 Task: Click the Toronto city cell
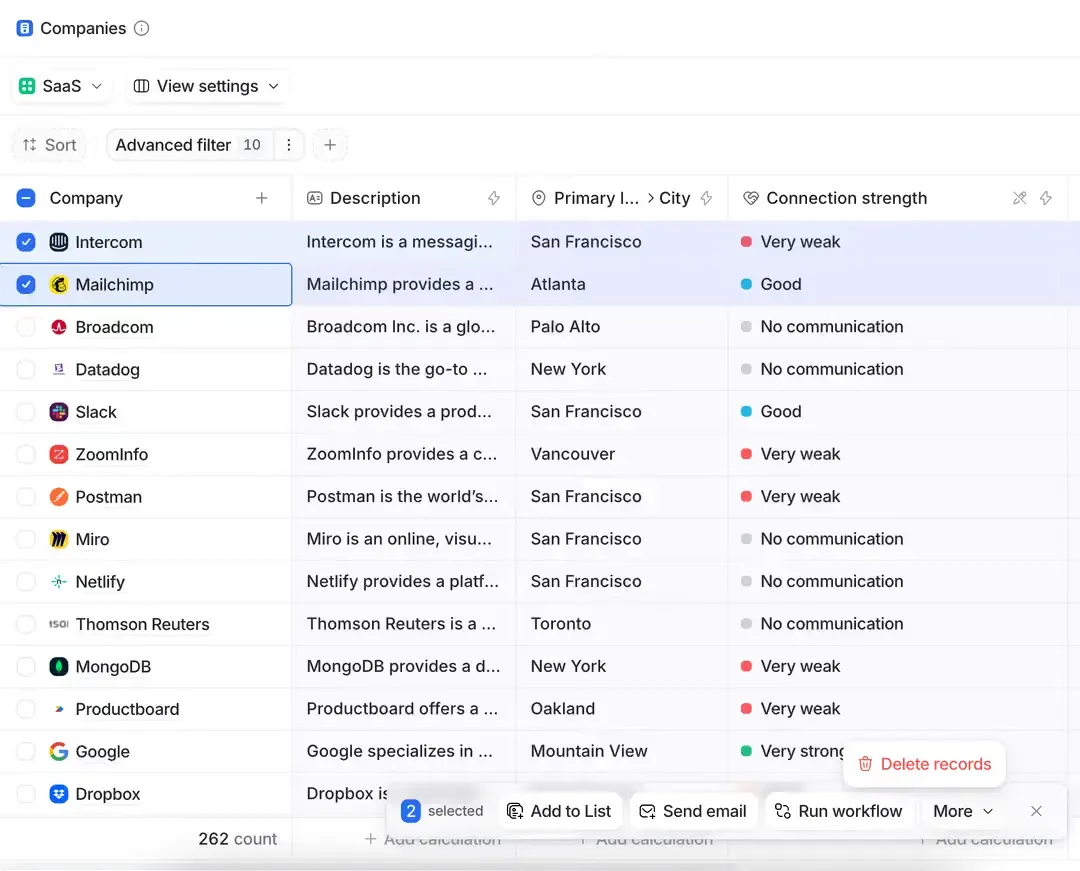click(x=622, y=625)
